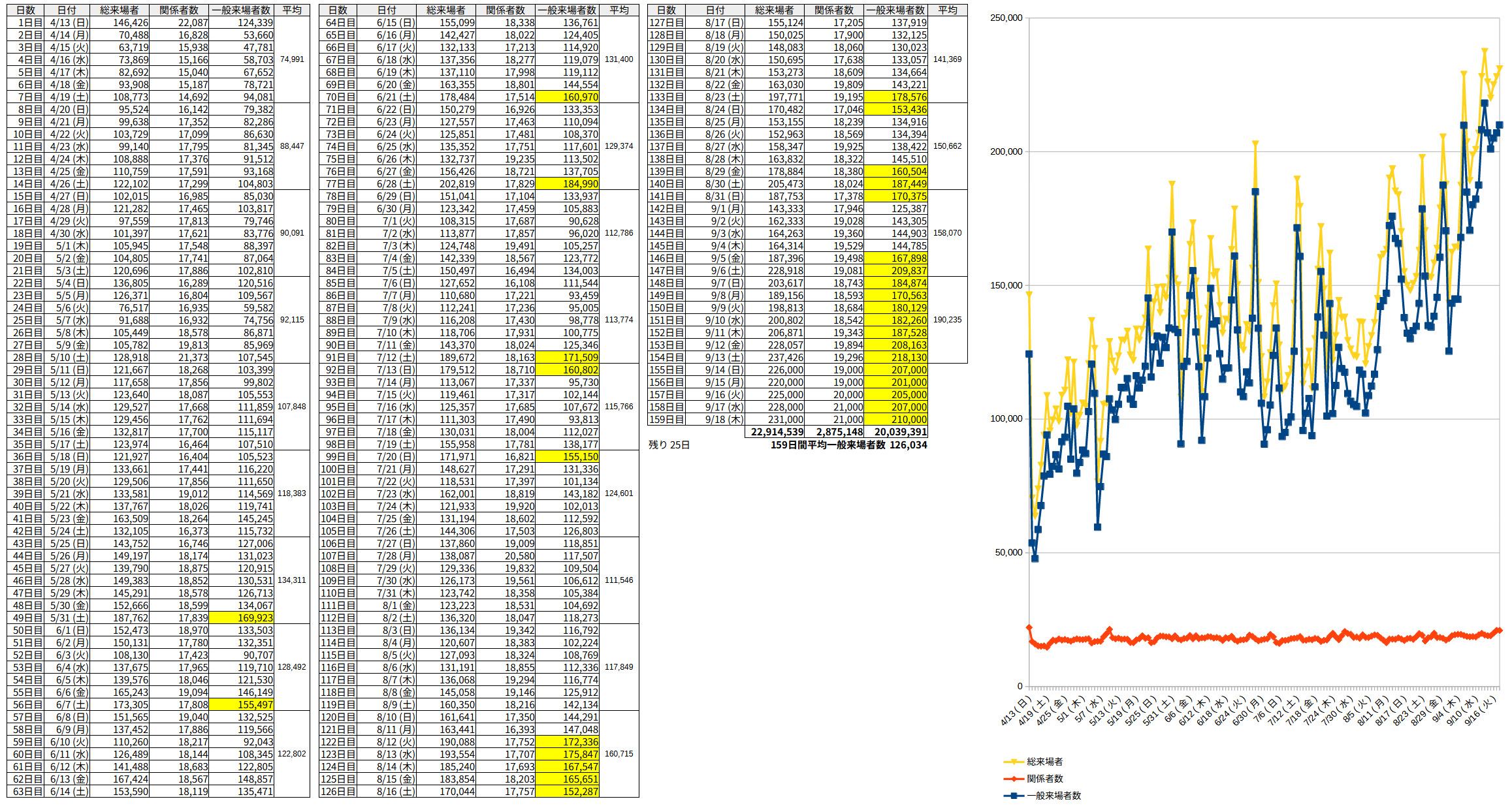Select the weekly average value 190,235

coord(948,320)
